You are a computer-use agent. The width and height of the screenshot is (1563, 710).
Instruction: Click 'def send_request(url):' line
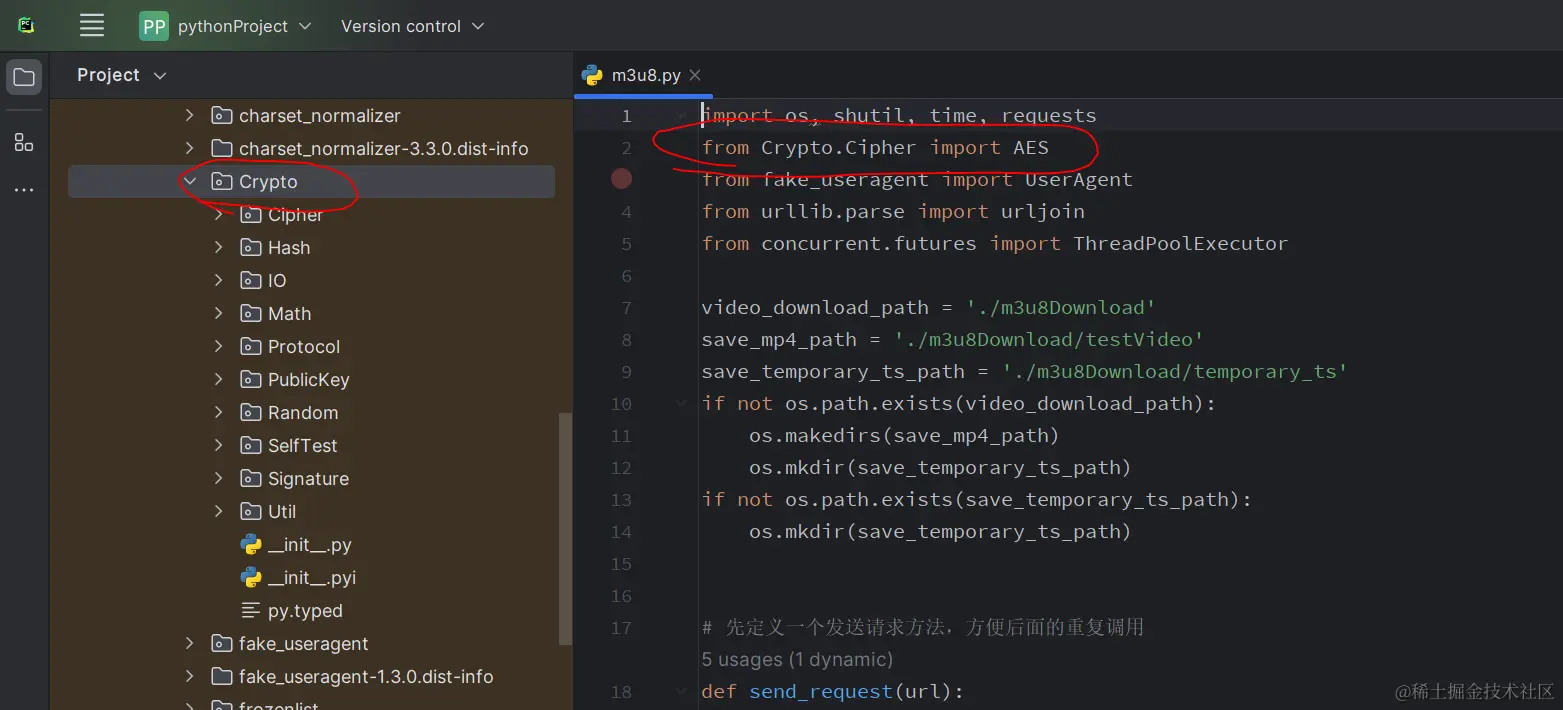pyautogui.click(x=832, y=691)
